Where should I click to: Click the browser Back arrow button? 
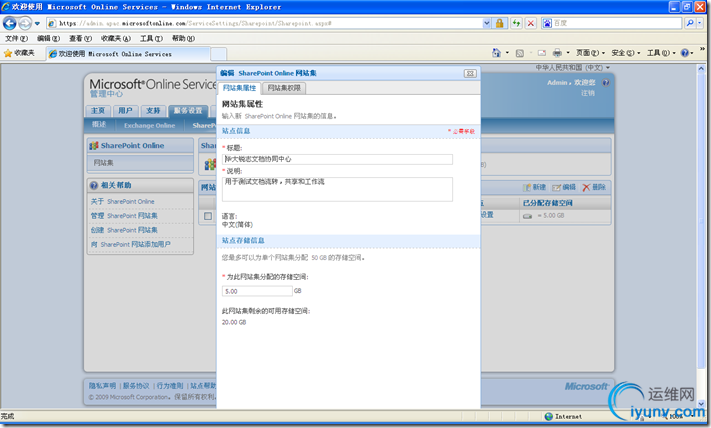(x=9, y=23)
